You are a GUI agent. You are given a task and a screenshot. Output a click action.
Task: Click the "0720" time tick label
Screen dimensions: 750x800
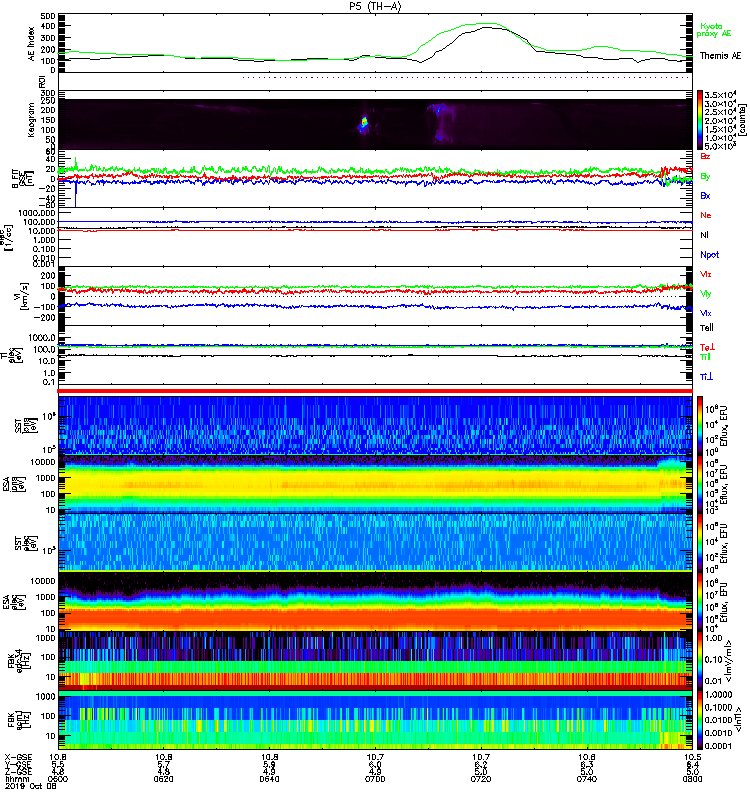481,779
